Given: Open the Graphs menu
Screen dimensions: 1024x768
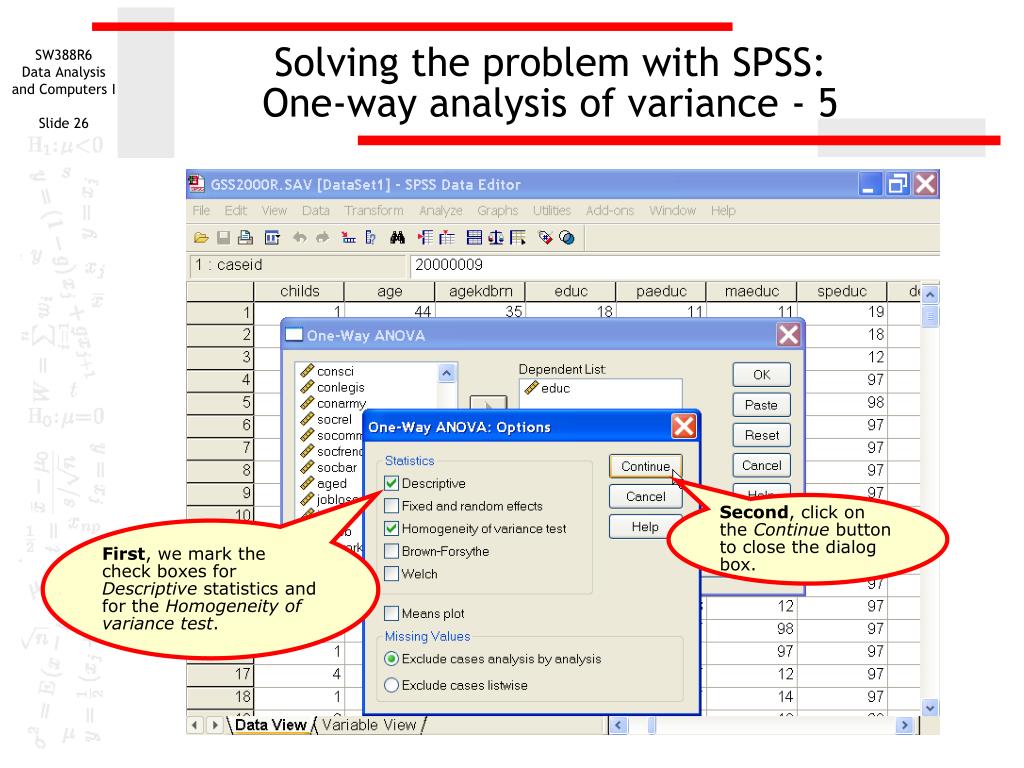Looking at the screenshot, I should [x=498, y=210].
